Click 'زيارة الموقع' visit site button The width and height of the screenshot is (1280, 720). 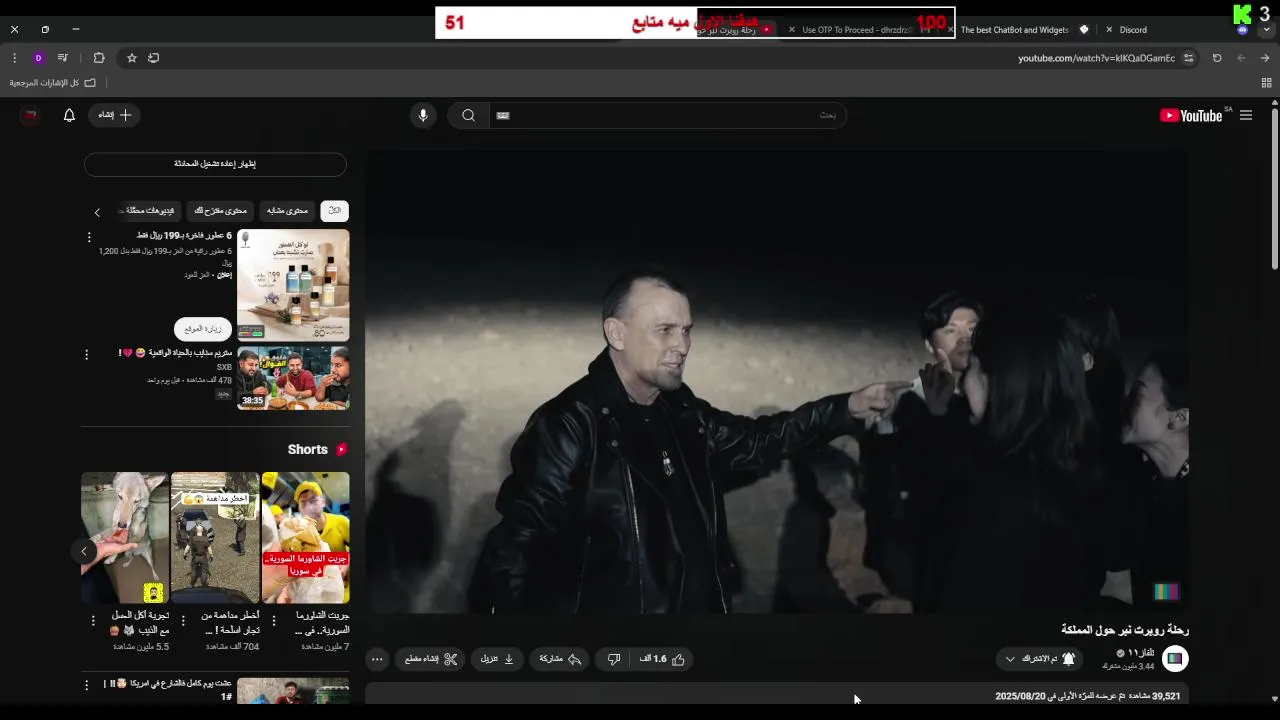click(x=203, y=329)
